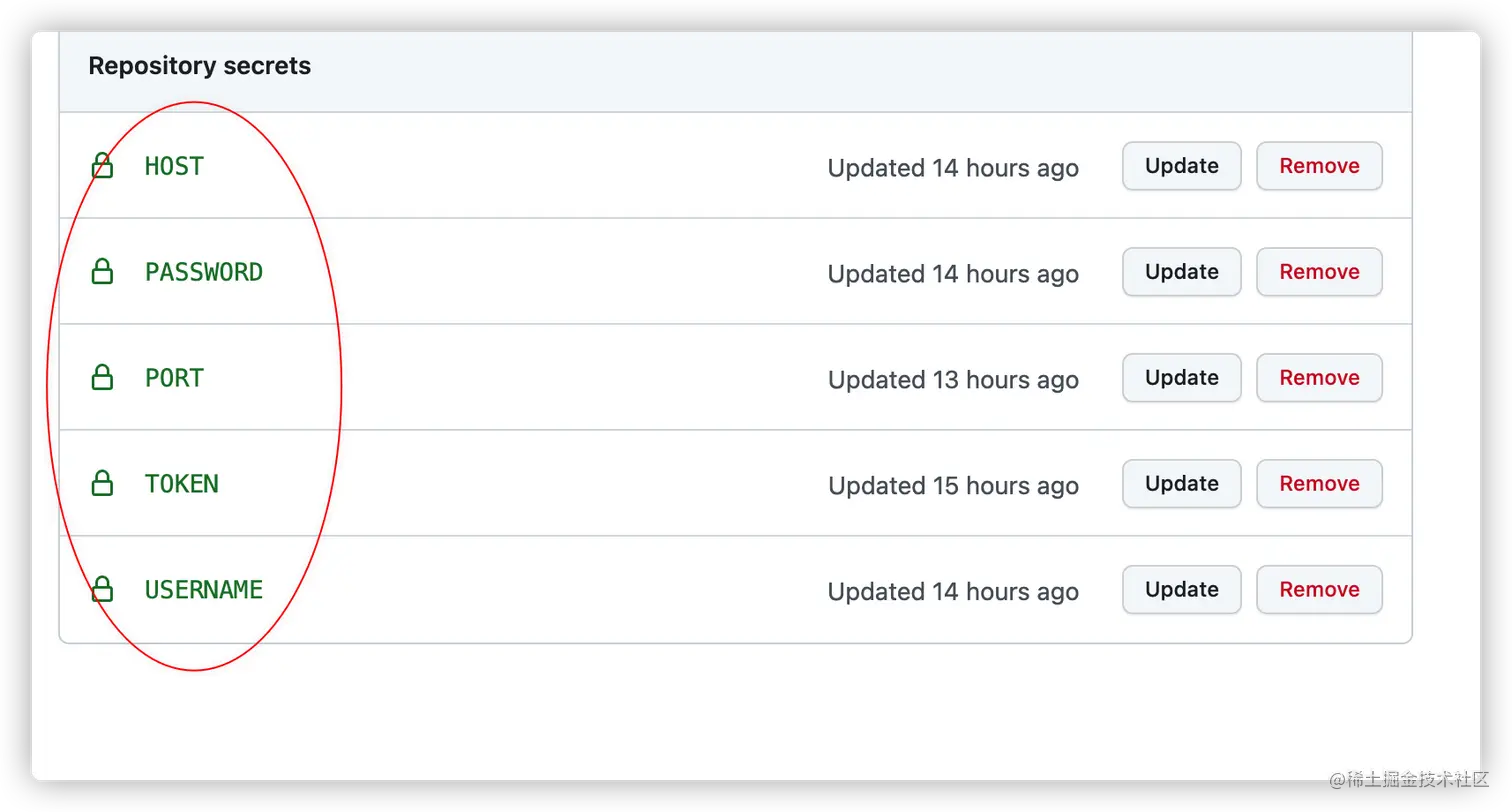Update the PASSWORD secret
Screen dimensions: 1512x812
pyautogui.click(x=1182, y=272)
